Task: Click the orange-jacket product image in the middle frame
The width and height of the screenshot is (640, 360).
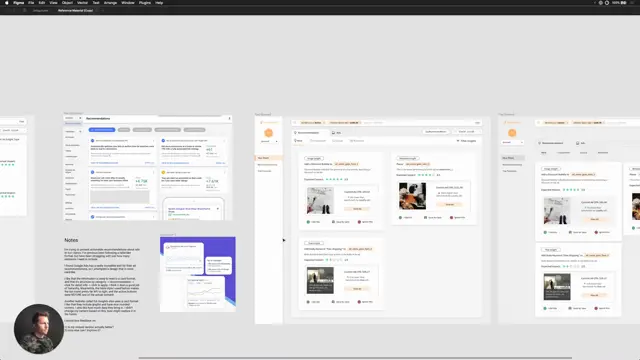Action: click(x=412, y=196)
